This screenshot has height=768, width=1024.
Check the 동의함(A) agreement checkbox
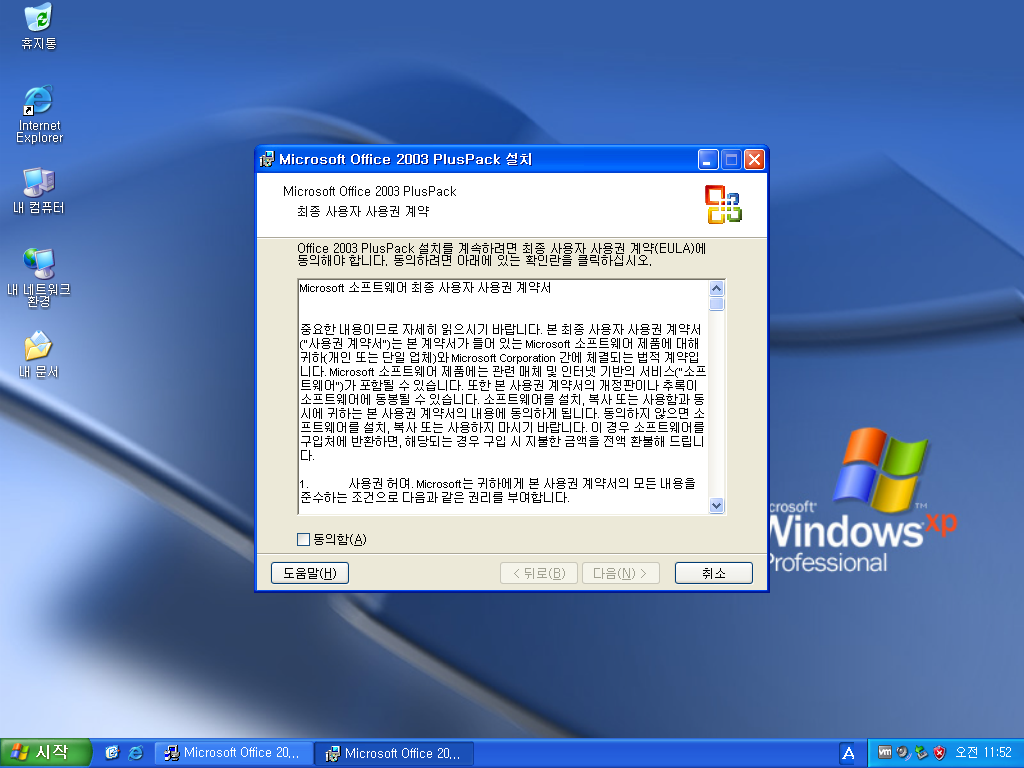(303, 539)
